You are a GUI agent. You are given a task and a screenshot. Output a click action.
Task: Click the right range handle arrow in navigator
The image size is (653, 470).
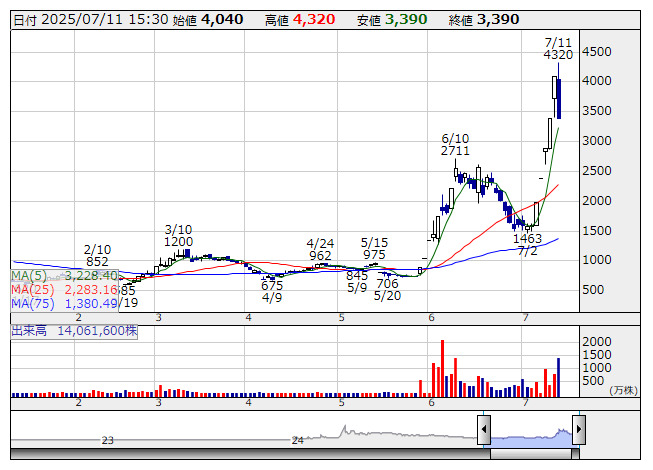tap(578, 431)
